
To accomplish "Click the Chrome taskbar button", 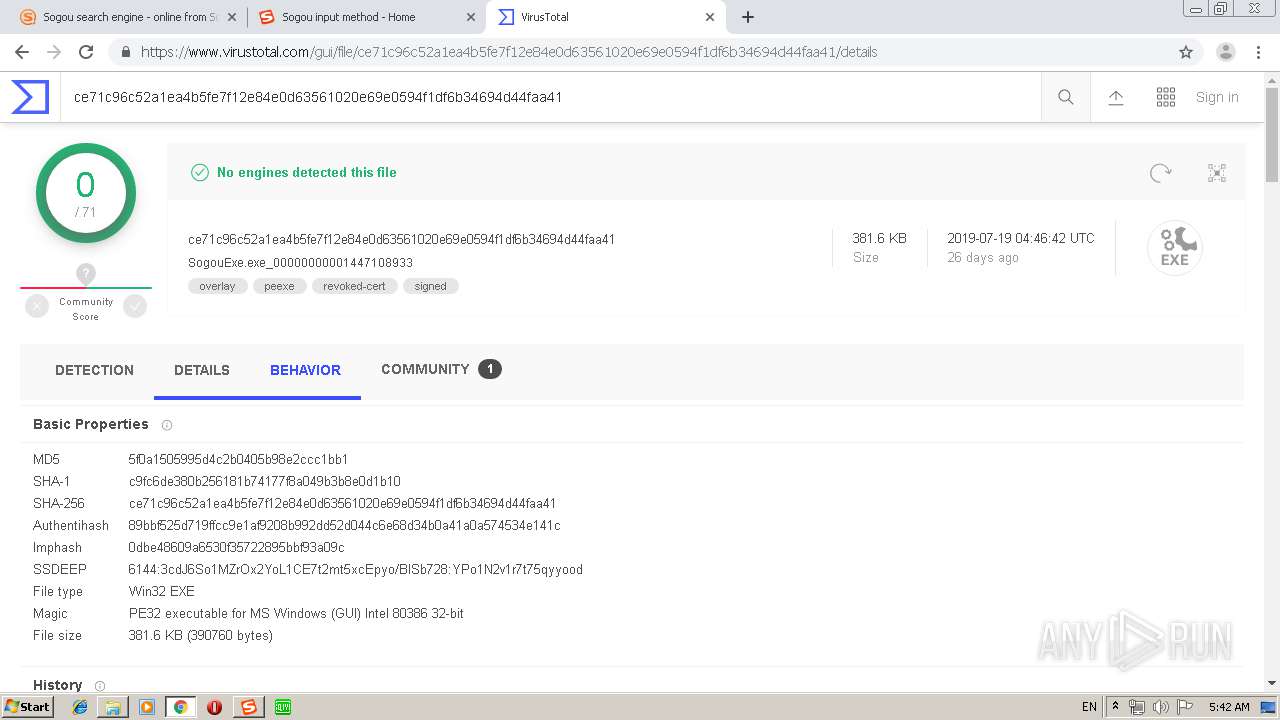I will pos(180,707).
